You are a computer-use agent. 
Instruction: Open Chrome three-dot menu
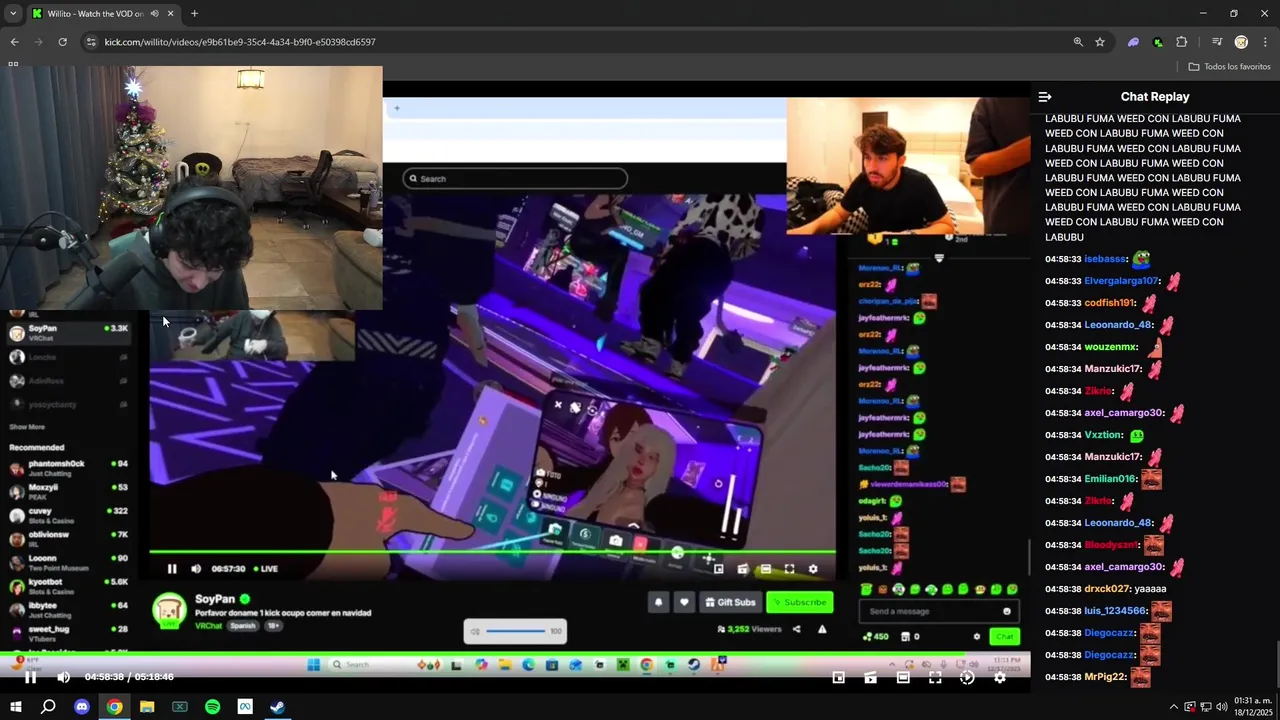(x=1265, y=42)
